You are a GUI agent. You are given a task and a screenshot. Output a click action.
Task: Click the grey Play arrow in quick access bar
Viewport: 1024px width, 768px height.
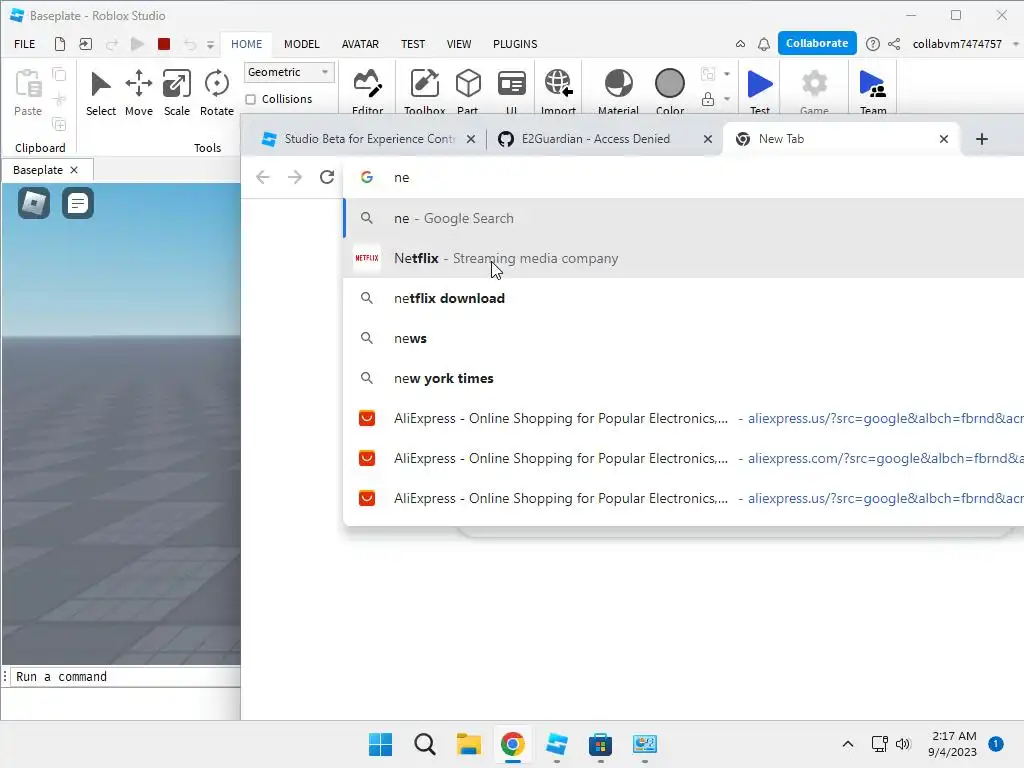pos(137,44)
